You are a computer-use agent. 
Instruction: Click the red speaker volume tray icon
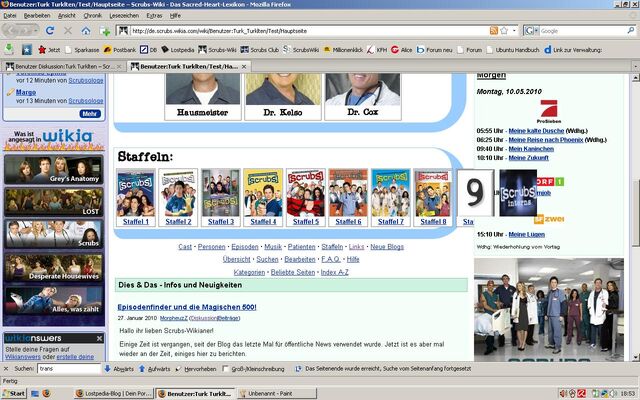563,393
